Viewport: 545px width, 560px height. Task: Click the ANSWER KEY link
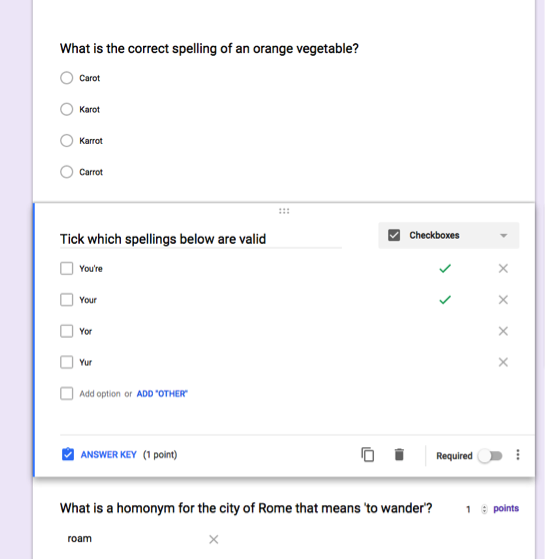tap(109, 455)
